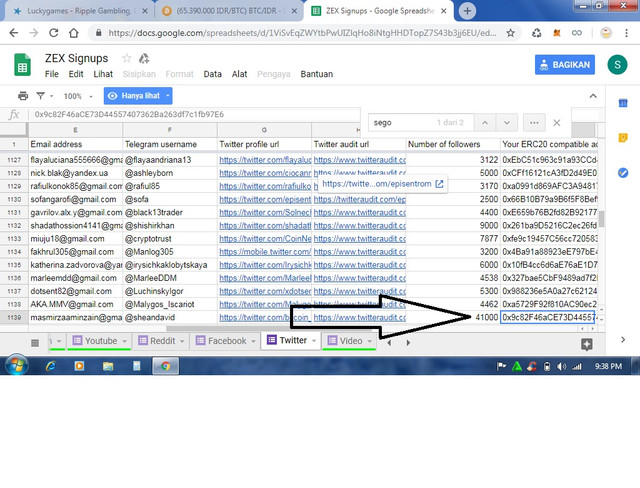The height and width of the screenshot is (488, 640).
Task: Open the Bantuan menu
Action: coord(317,74)
